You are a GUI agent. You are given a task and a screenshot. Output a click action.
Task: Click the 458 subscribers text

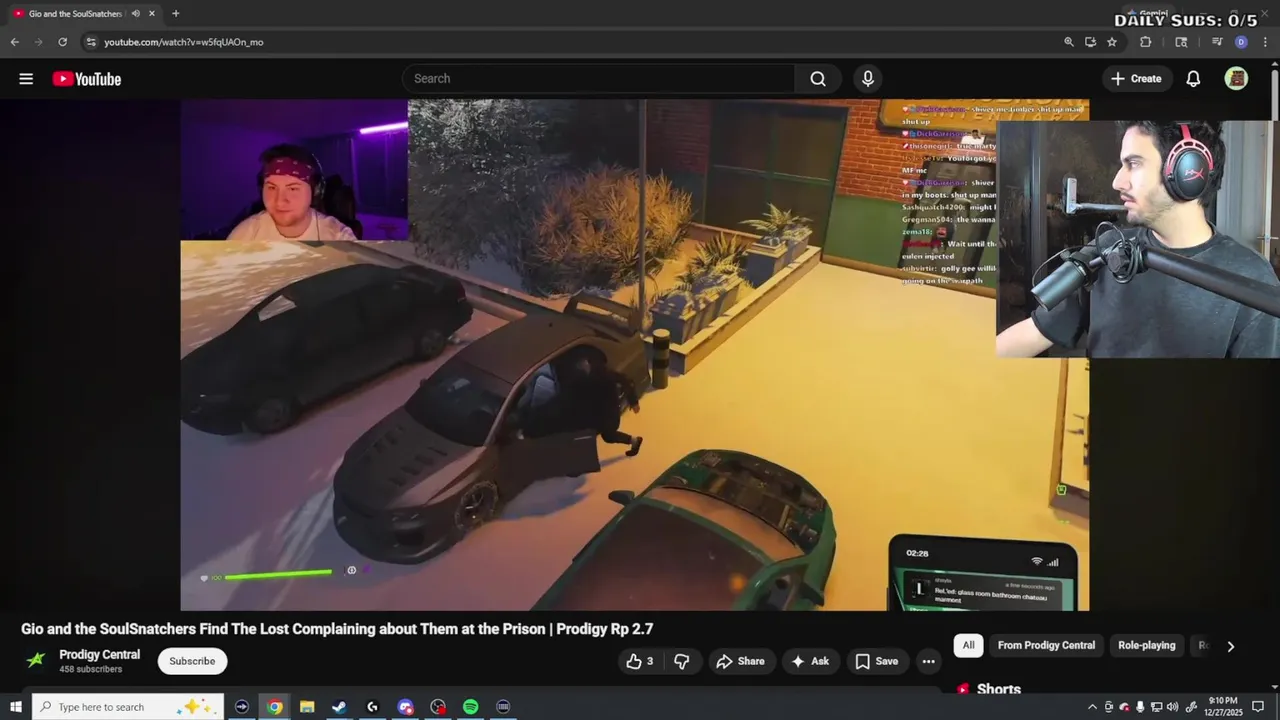91,669
